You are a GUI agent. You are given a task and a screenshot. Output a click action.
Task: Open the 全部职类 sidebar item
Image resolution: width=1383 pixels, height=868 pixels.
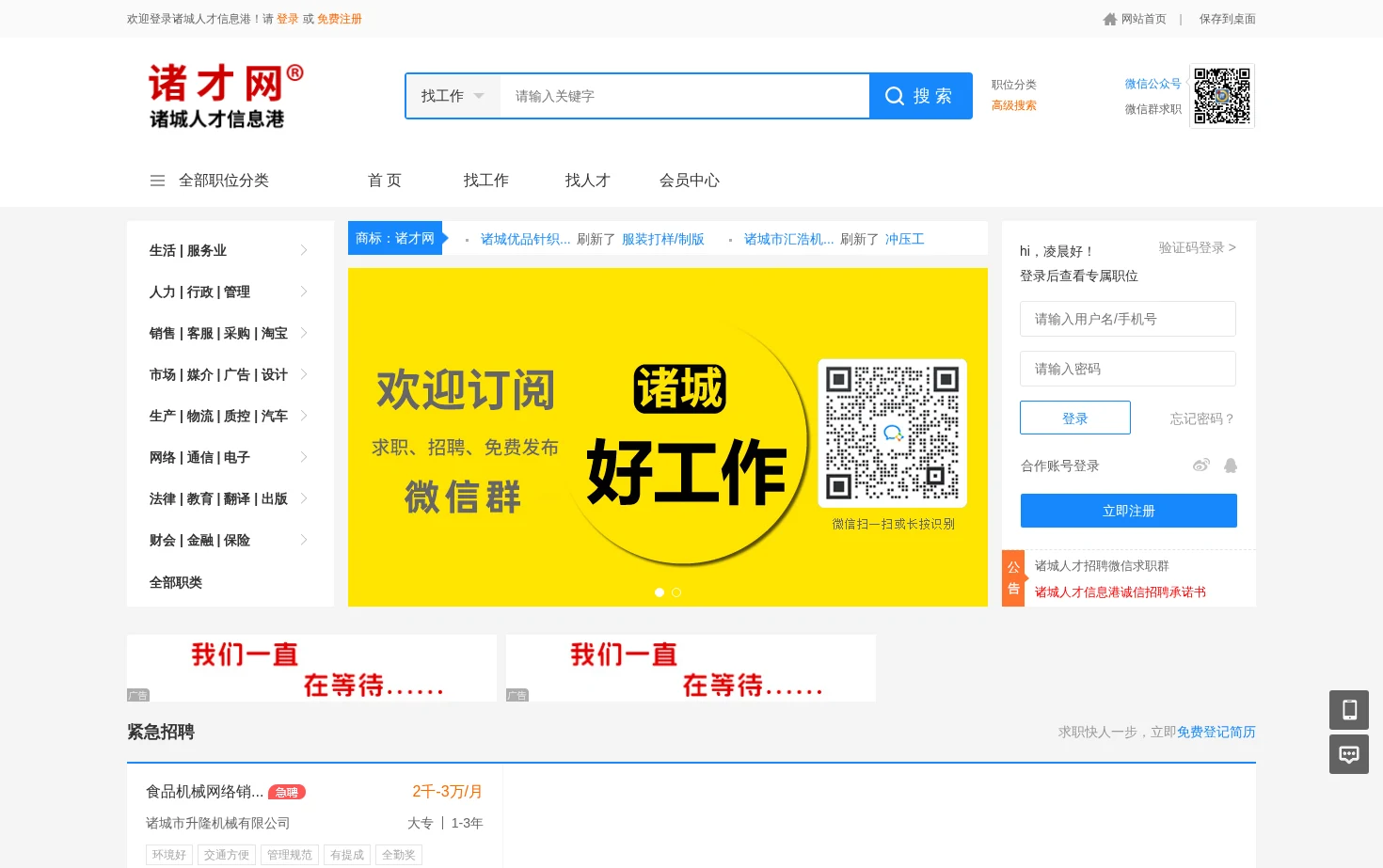176,582
